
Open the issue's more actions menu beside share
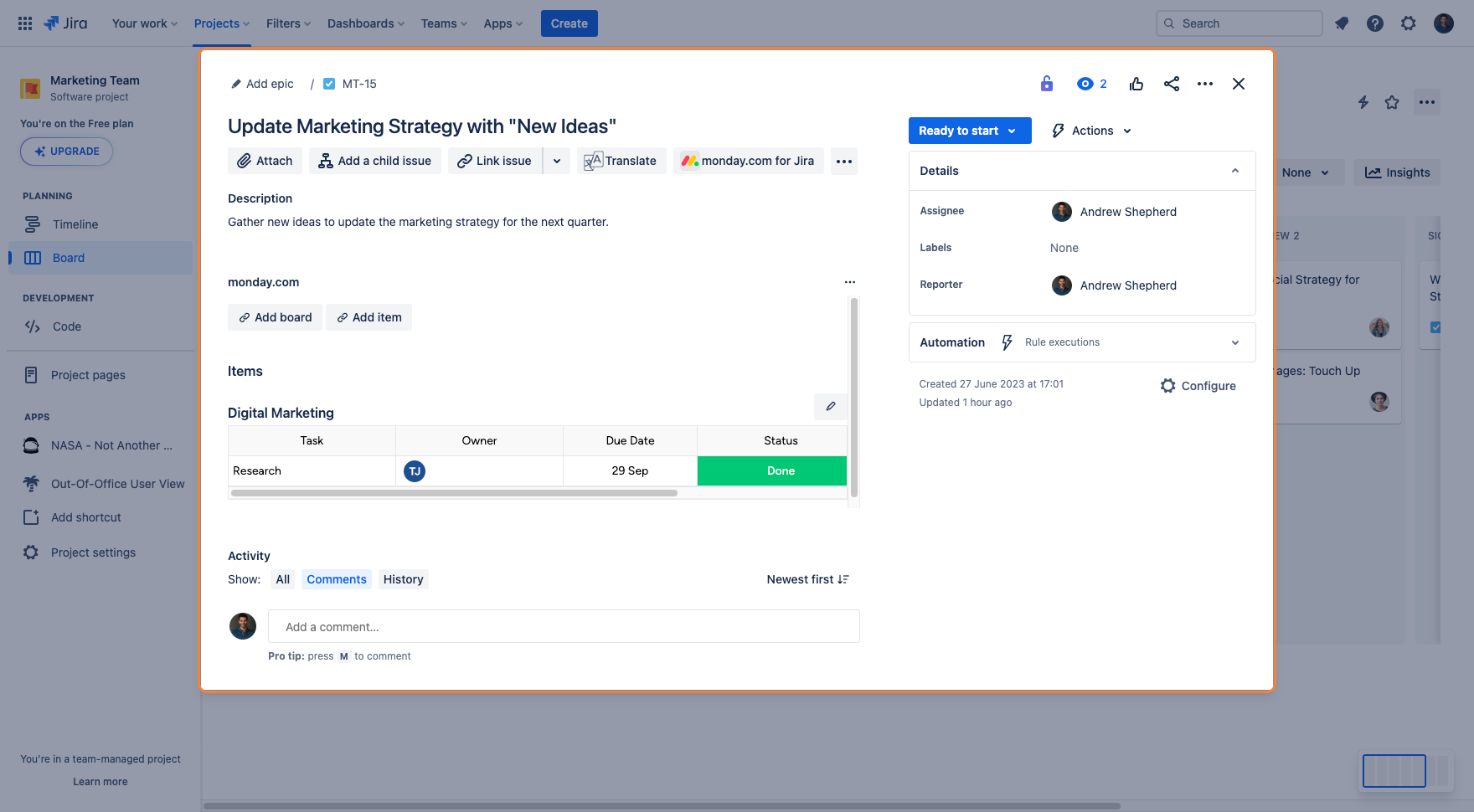pyautogui.click(x=1205, y=84)
